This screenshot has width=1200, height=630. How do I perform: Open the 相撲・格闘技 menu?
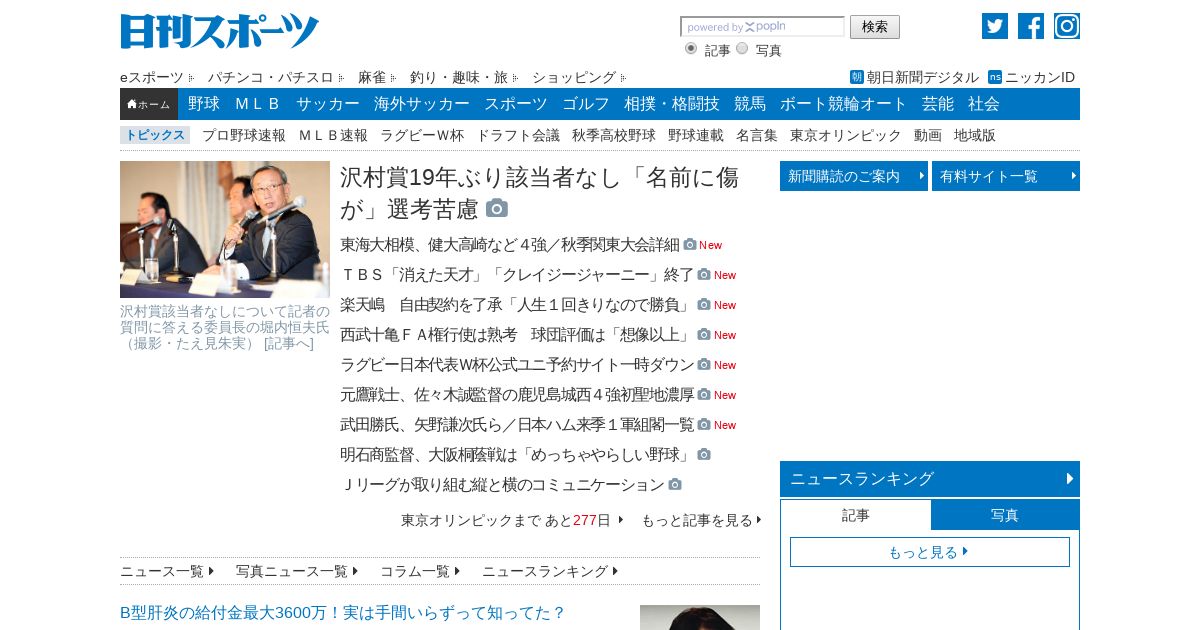click(x=672, y=104)
